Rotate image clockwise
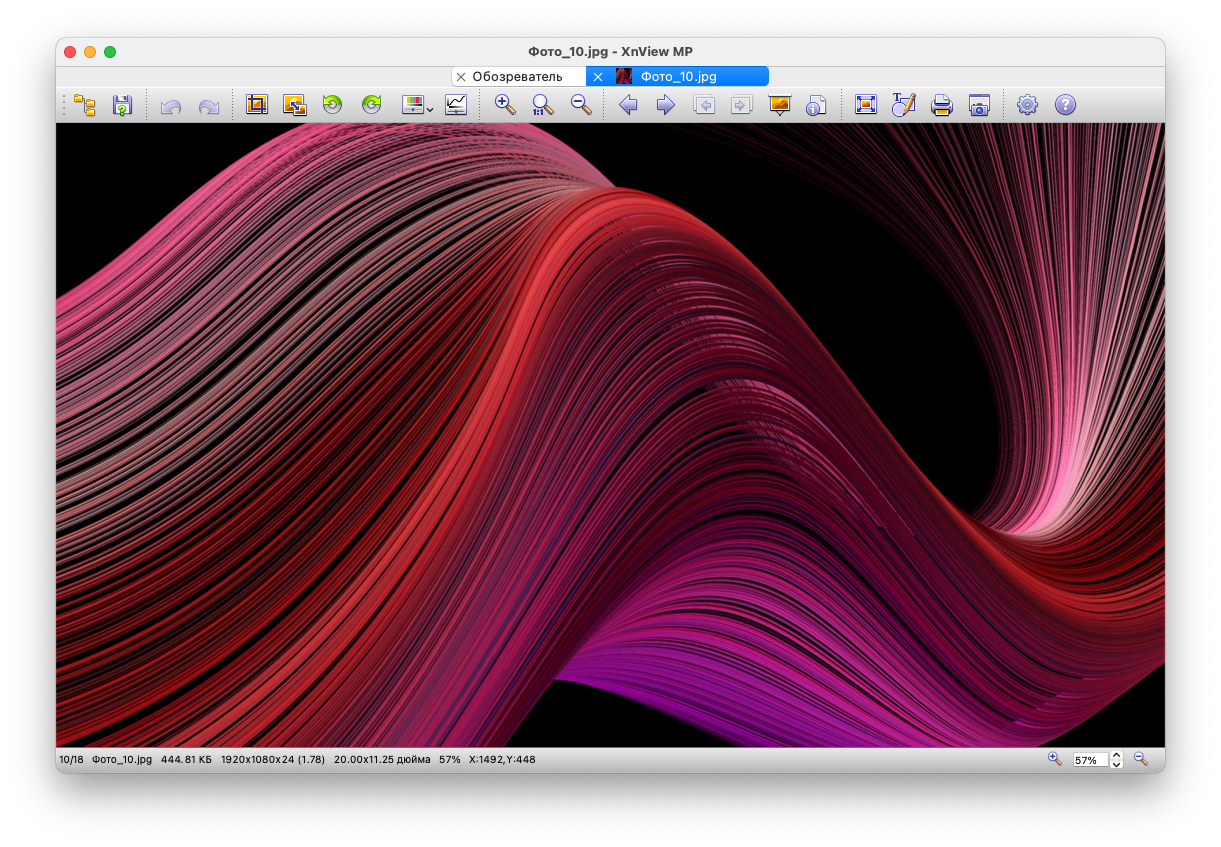The width and height of the screenshot is (1221, 847). 371,105
